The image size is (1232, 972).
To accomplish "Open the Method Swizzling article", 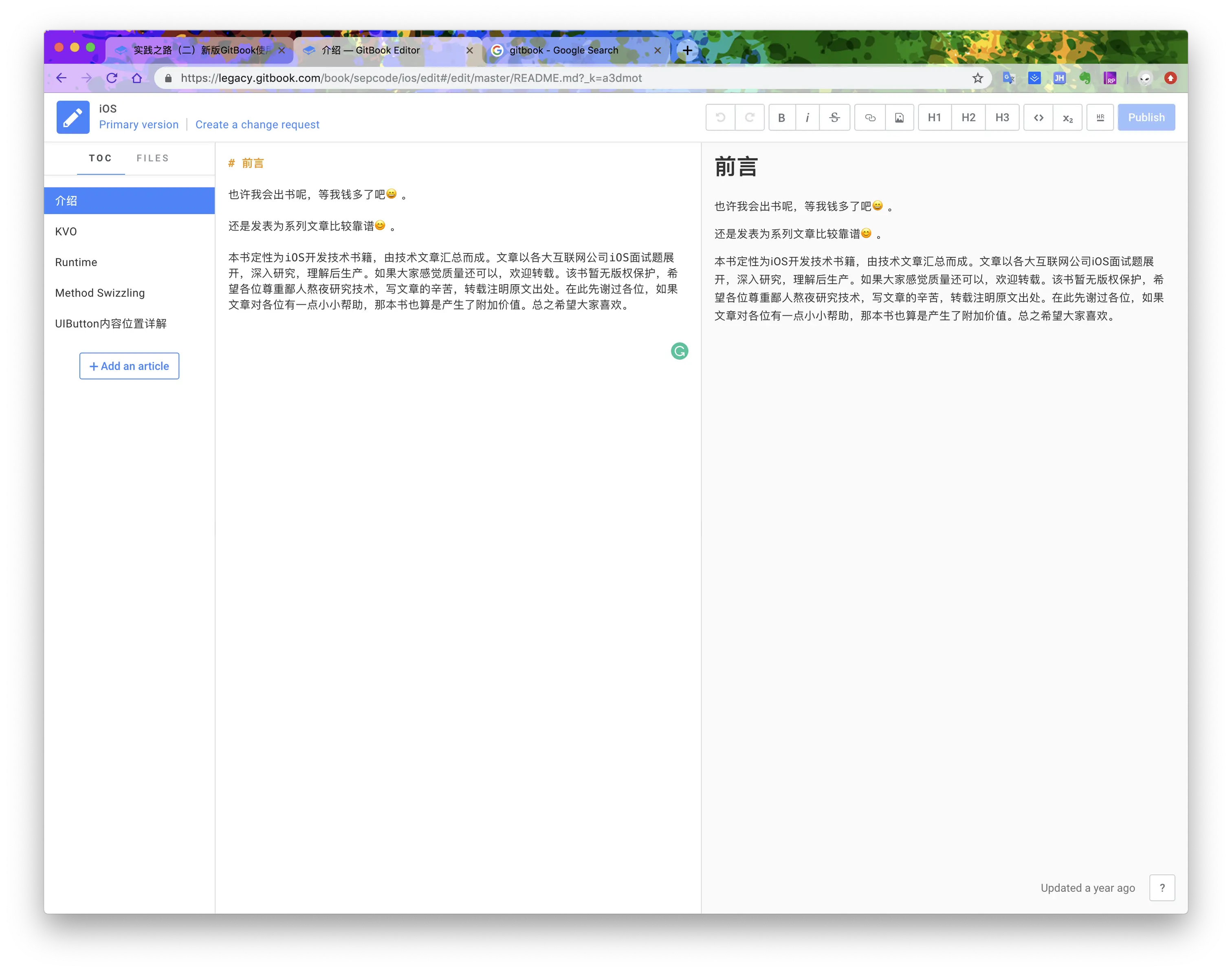I will [100, 293].
